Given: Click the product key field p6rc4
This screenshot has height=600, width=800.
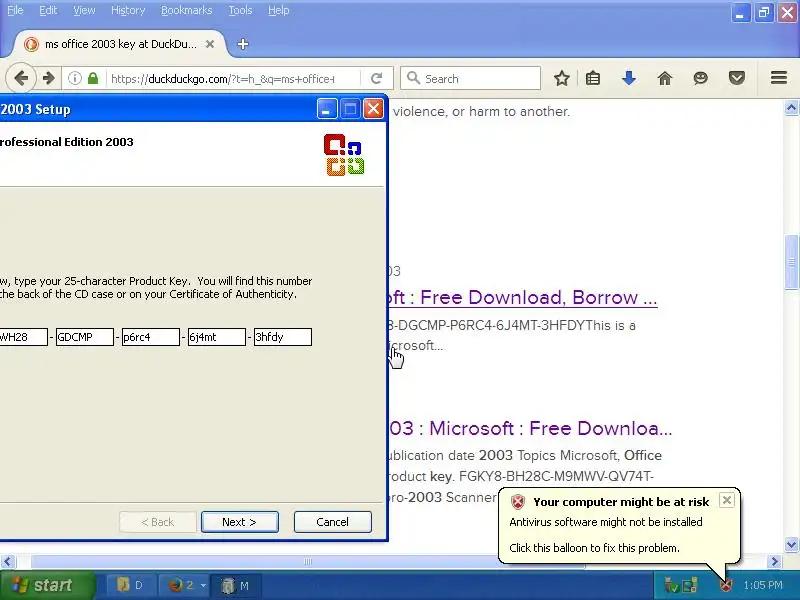Looking at the screenshot, I should 151,337.
